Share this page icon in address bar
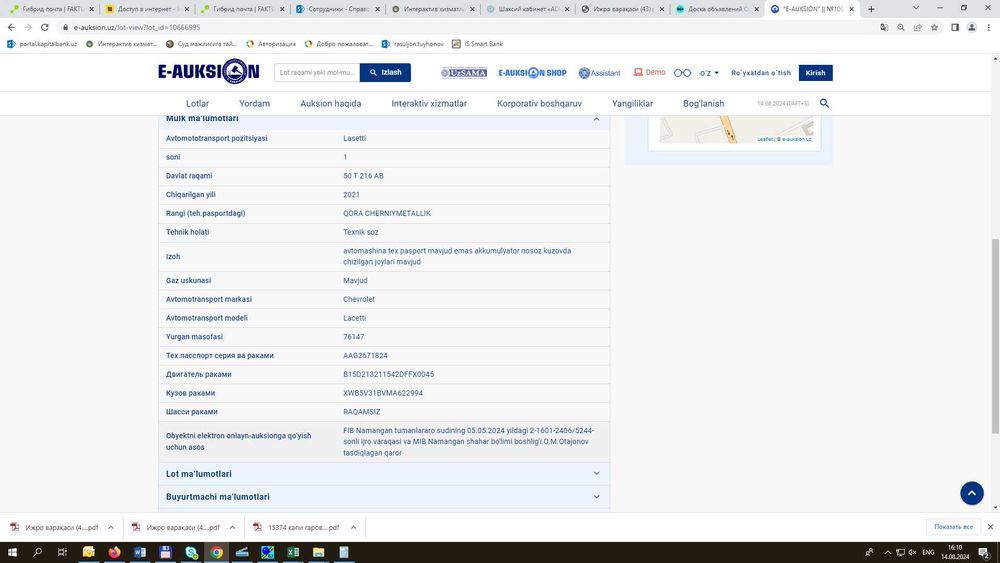 (x=917, y=27)
